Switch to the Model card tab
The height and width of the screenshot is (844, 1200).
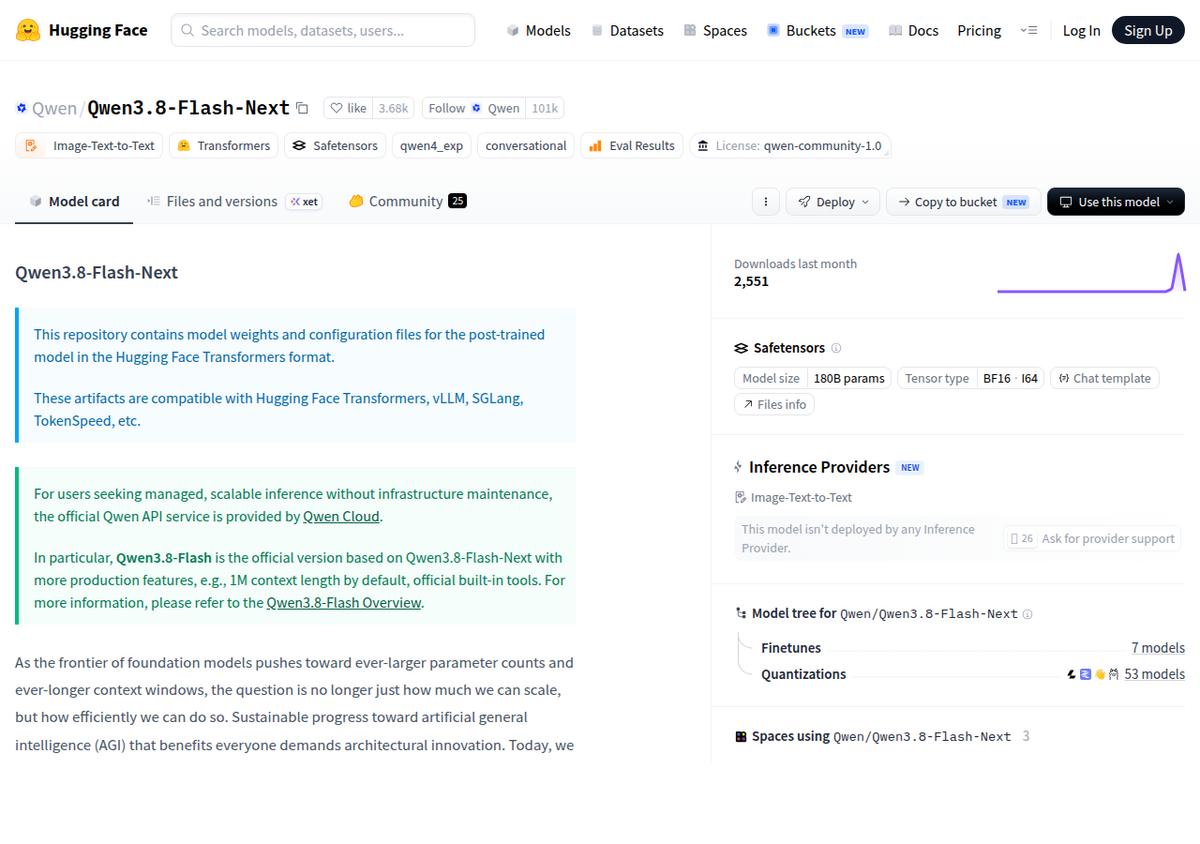click(74, 202)
